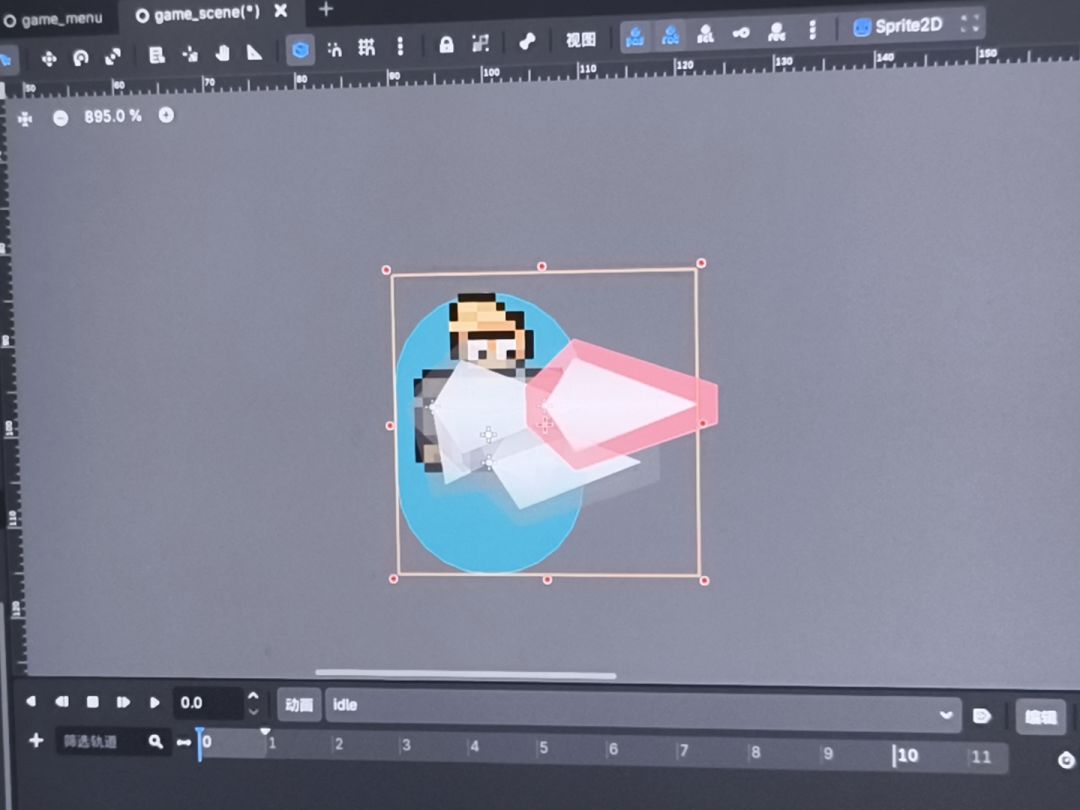
Task: Open the skeleton bone options
Action: pos(527,41)
